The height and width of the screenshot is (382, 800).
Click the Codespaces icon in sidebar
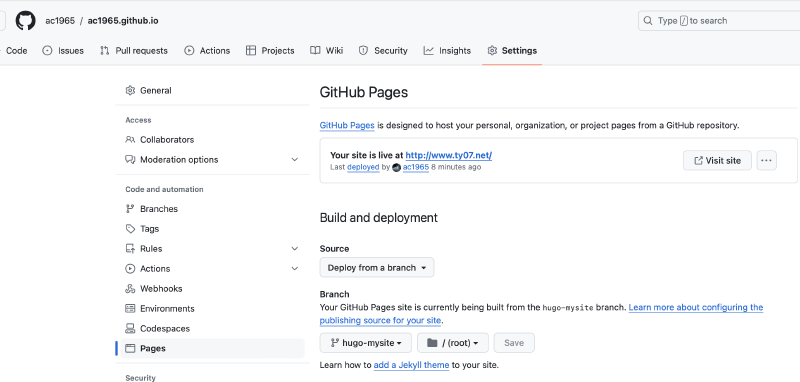point(130,328)
